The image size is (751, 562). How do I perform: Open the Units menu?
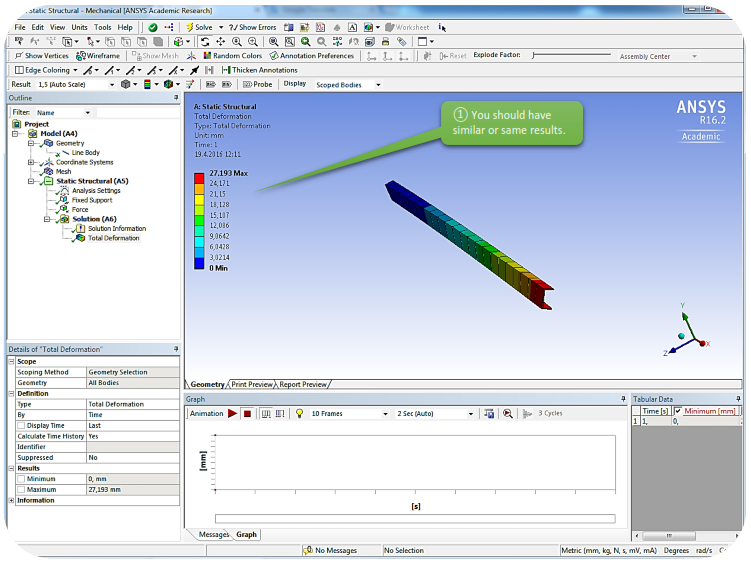click(79, 27)
